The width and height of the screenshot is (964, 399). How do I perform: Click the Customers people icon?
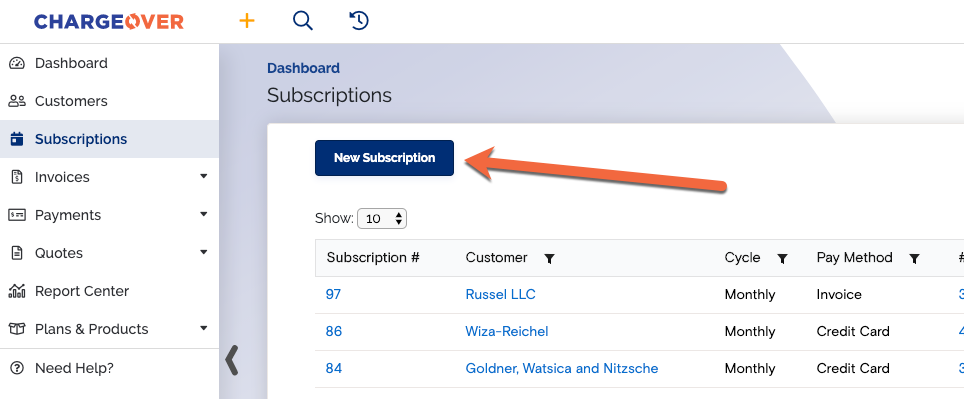click(17, 101)
